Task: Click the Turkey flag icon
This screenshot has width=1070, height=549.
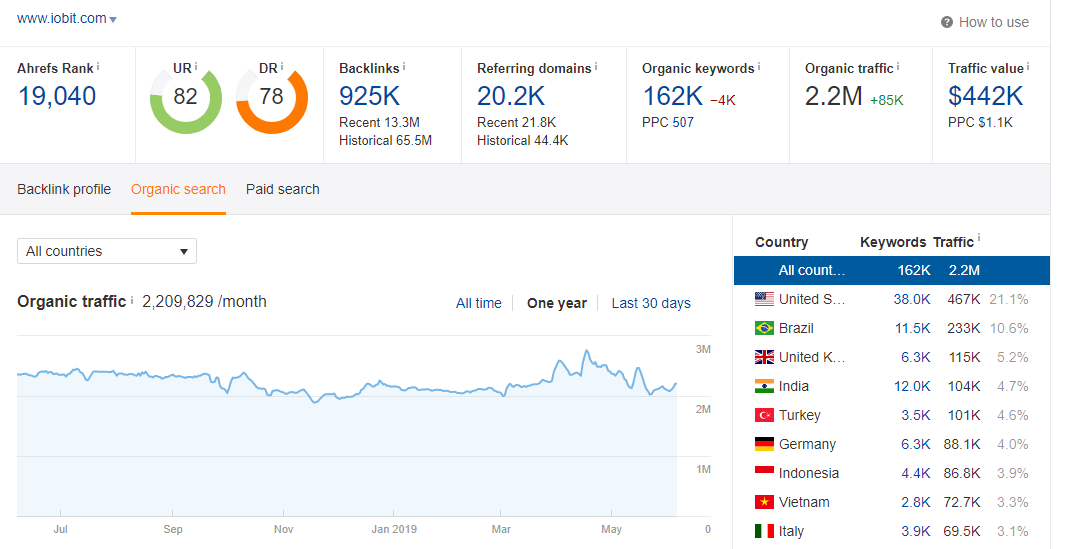Action: (x=764, y=415)
